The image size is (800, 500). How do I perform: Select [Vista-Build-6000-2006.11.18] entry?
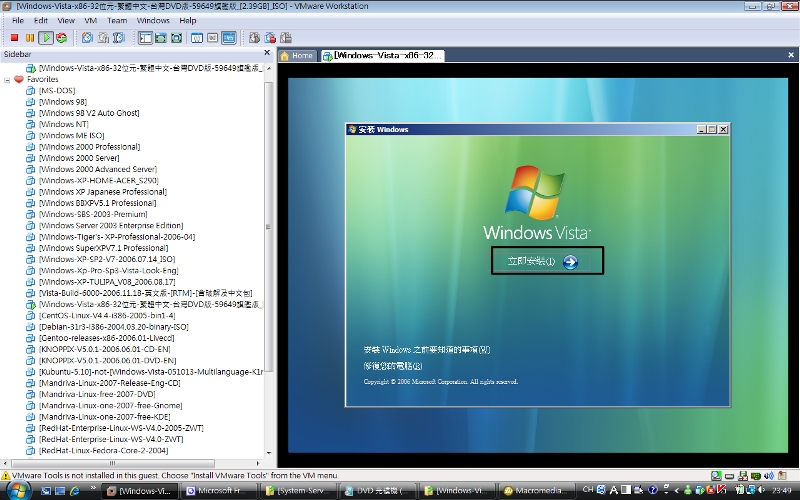pos(145,293)
